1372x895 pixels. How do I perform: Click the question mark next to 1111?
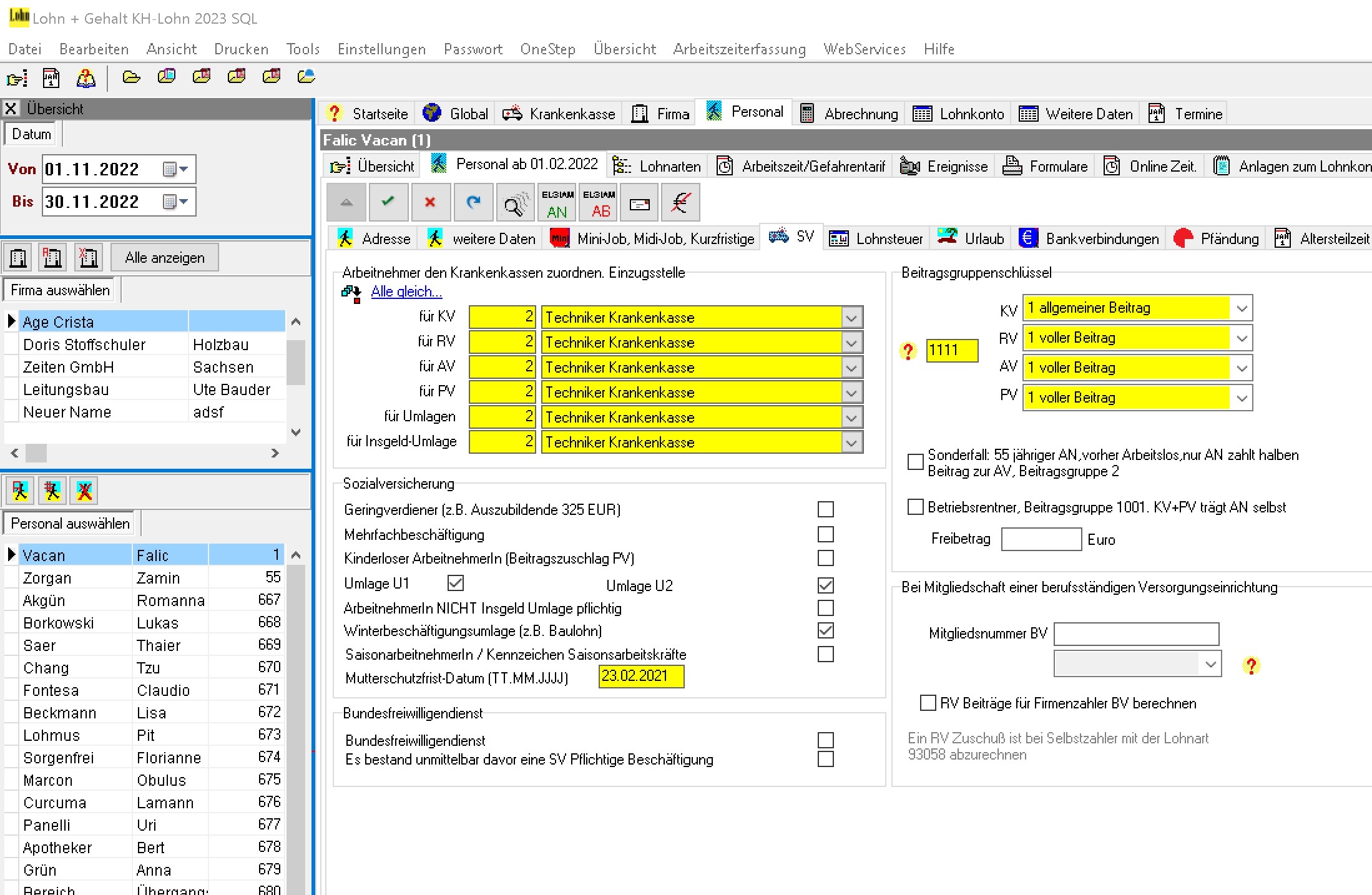pos(908,351)
